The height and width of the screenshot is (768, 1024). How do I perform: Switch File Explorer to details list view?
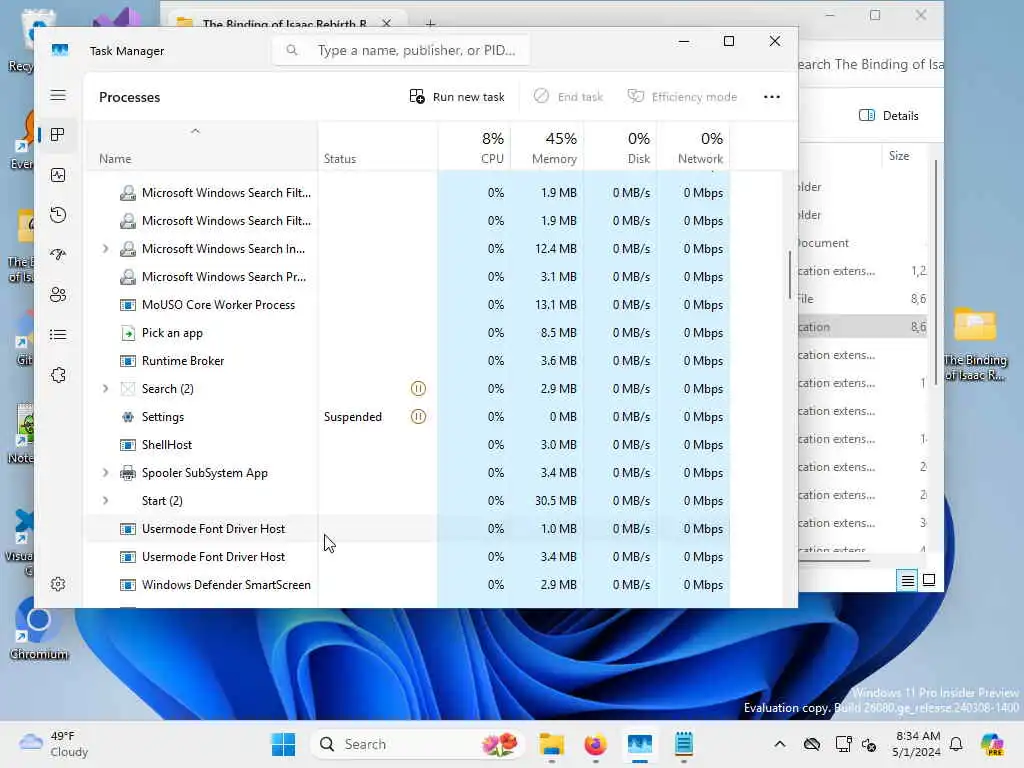tap(908, 580)
